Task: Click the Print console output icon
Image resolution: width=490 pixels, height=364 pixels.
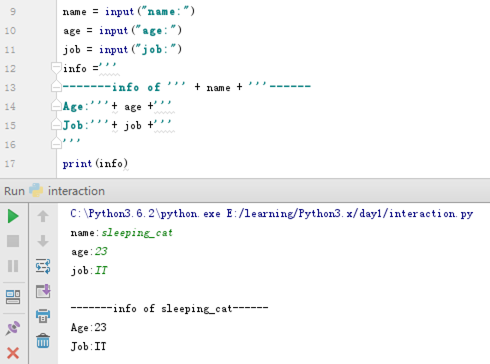Action: tap(43, 316)
